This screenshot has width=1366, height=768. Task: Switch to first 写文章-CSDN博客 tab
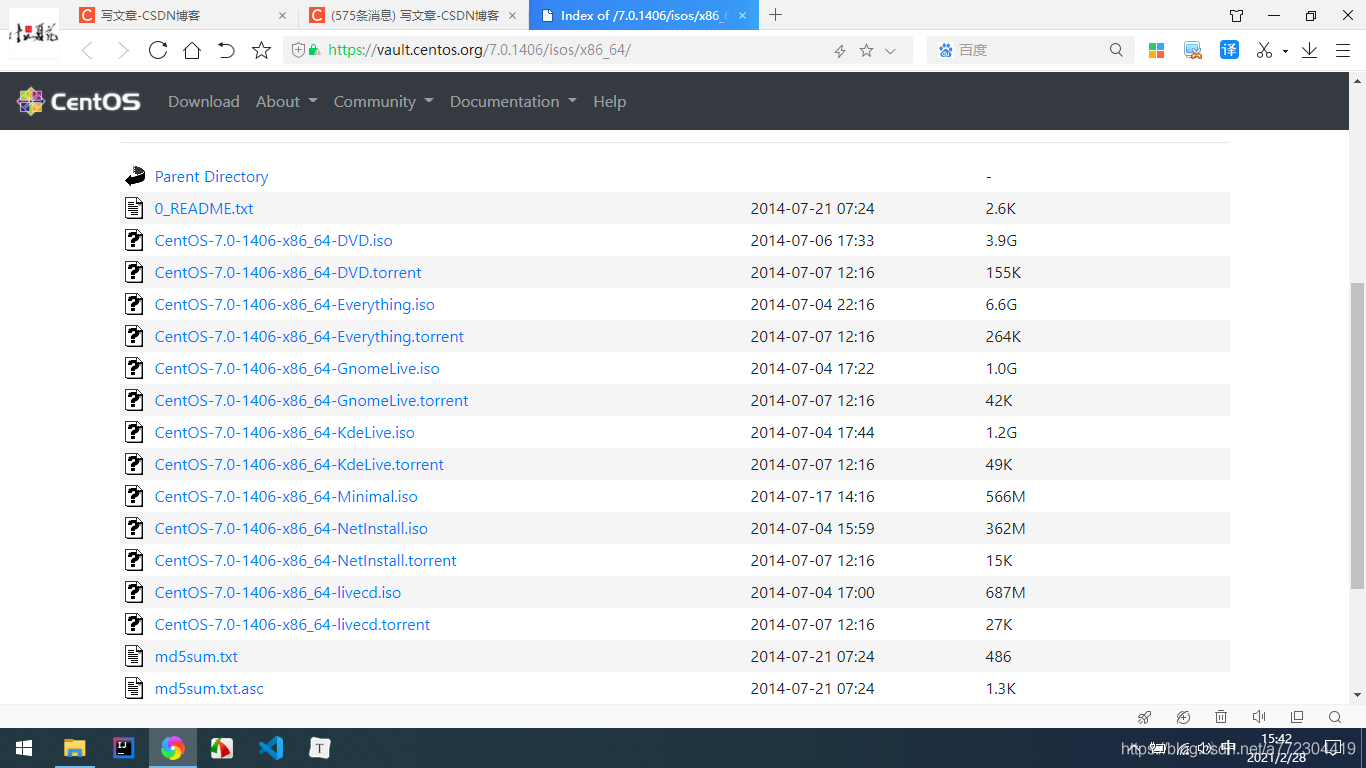(x=182, y=15)
